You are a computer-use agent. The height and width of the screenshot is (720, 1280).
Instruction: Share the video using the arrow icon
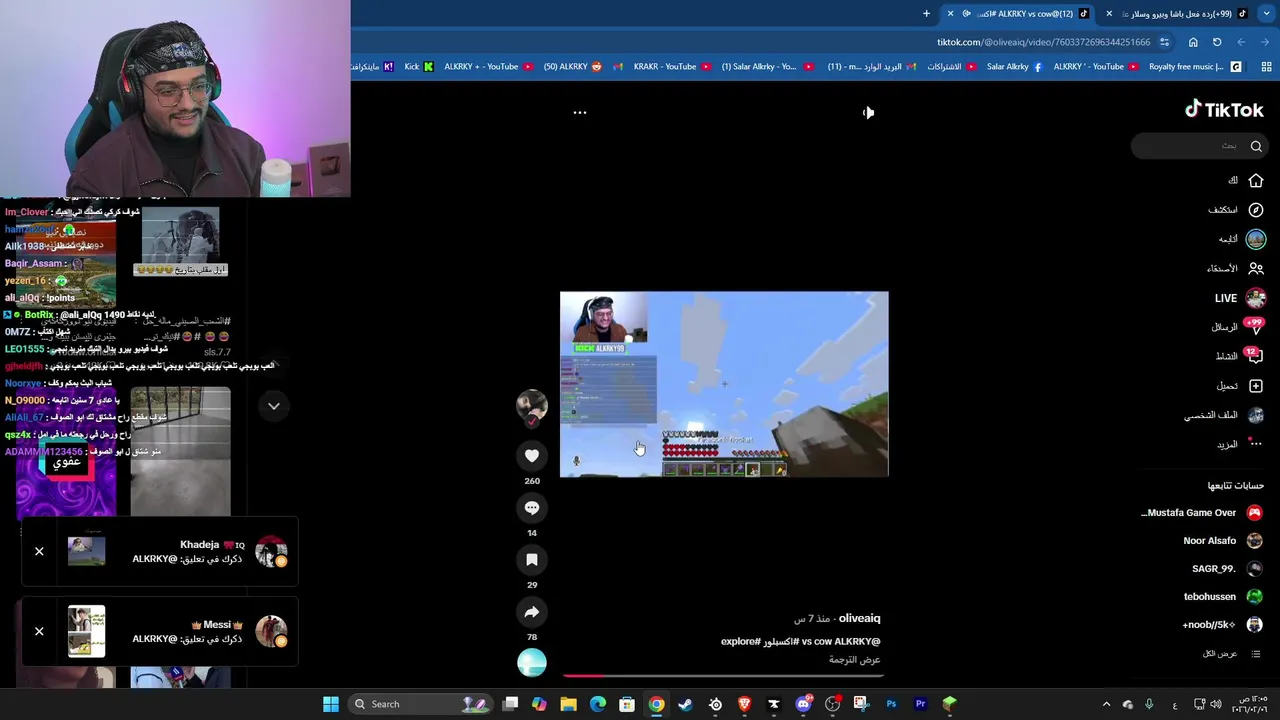click(532, 612)
